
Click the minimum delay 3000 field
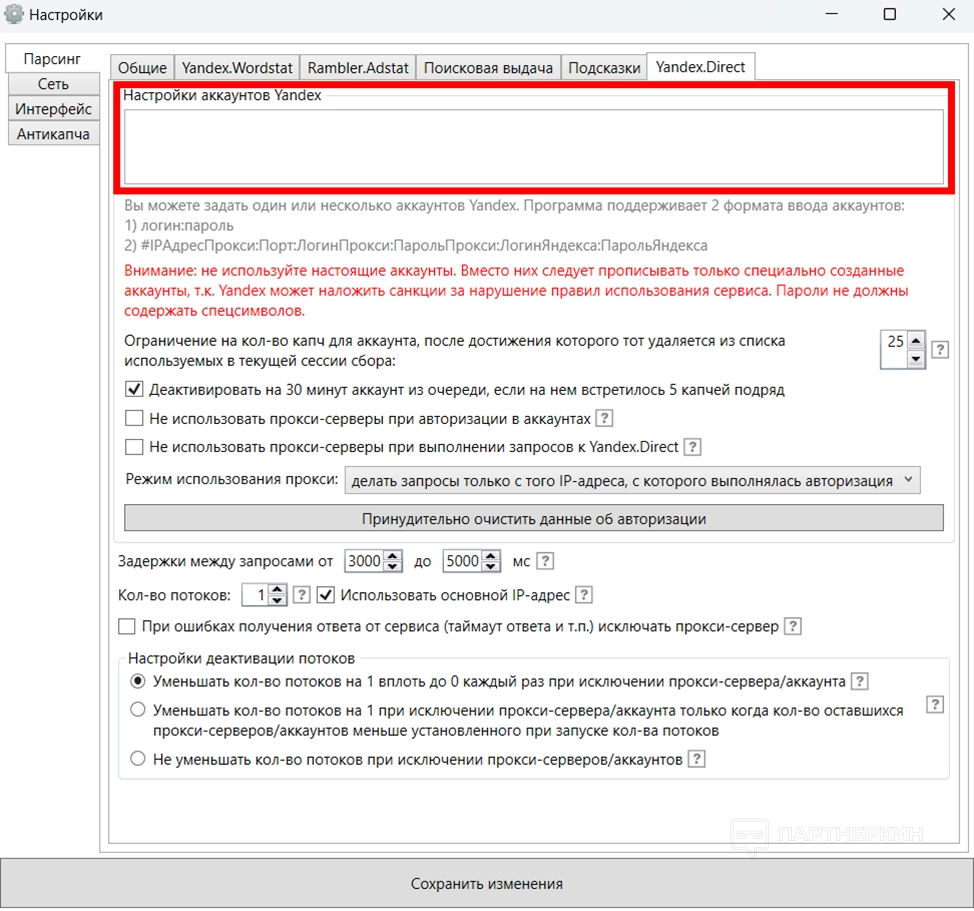pos(365,561)
